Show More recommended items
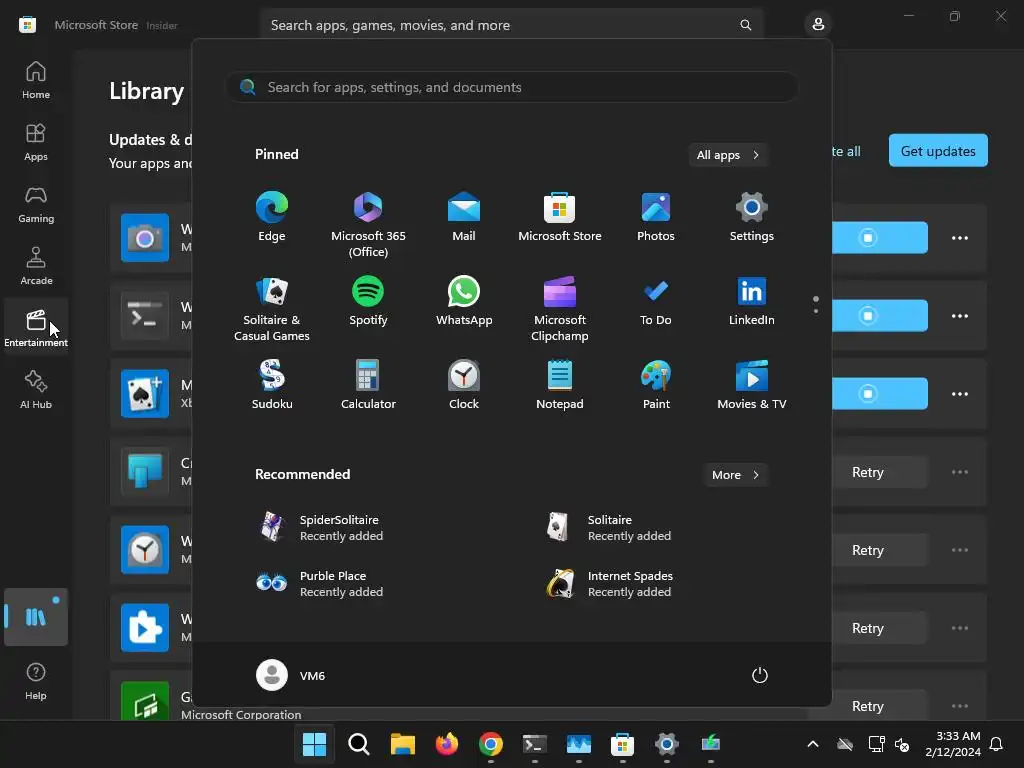 pos(735,475)
